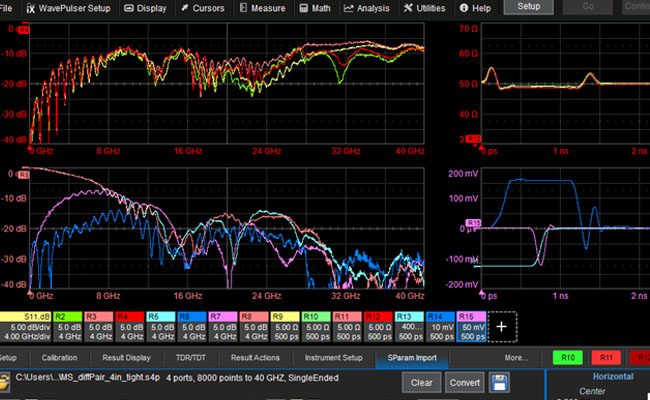Switch to the TDR/TDT tab
650x400 pixels.
point(192,357)
